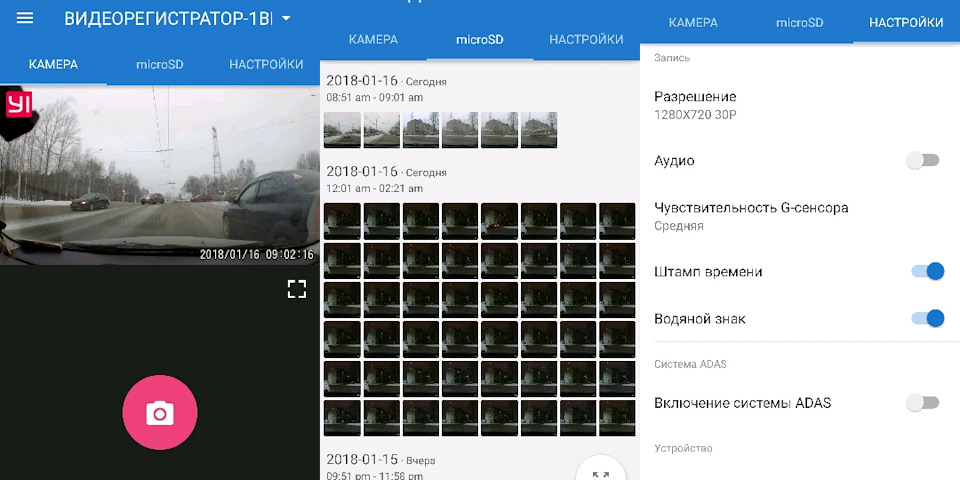Disable the Штамп времени toggle
Viewport: 960px width, 480px height.
[x=928, y=271]
